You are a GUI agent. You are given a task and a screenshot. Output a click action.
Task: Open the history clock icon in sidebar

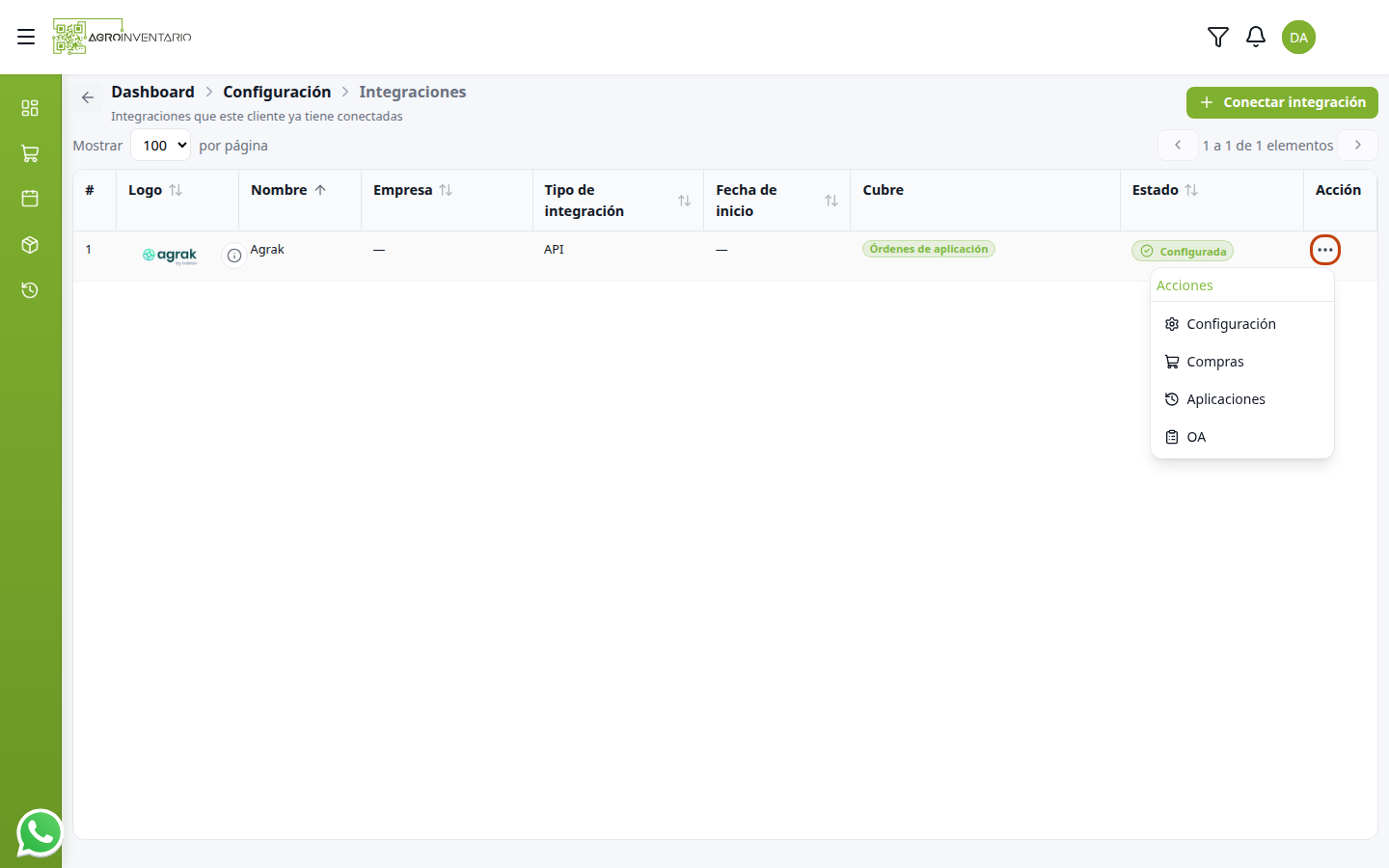pyautogui.click(x=30, y=290)
